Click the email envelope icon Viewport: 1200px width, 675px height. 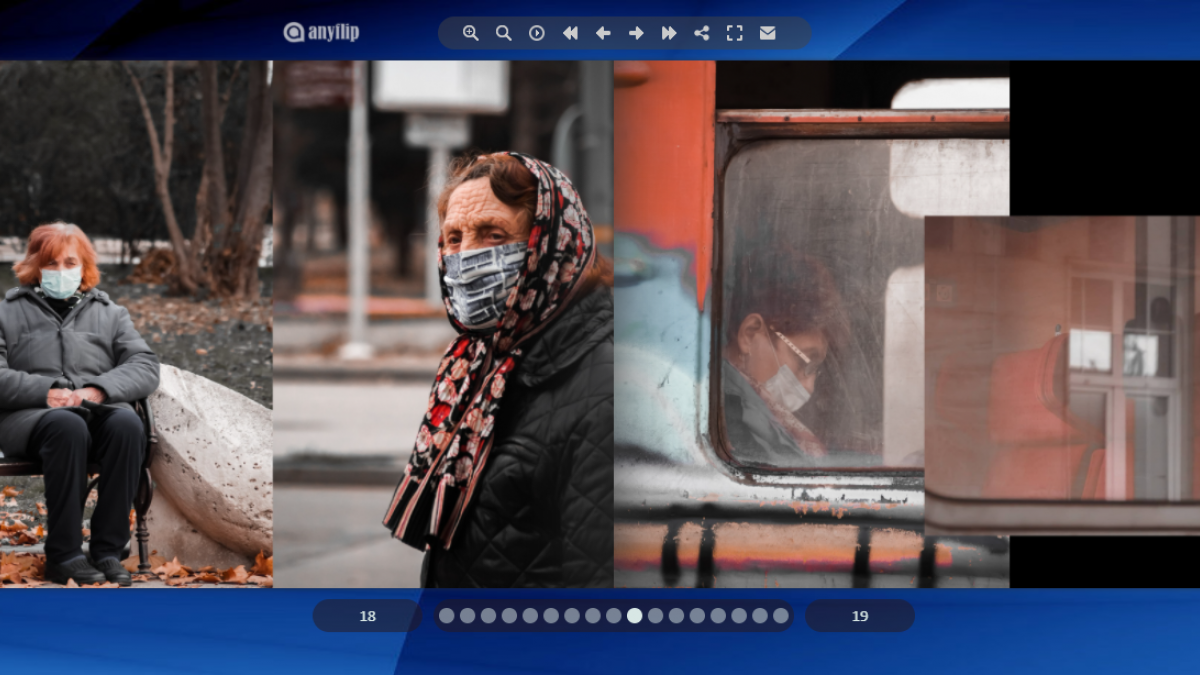[767, 33]
